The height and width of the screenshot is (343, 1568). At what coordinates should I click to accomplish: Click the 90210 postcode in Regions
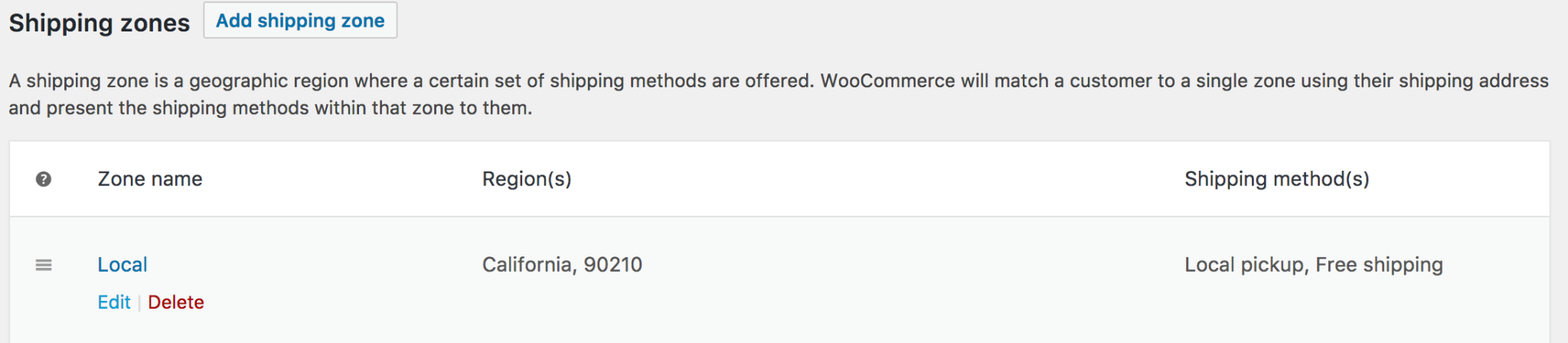tap(613, 265)
